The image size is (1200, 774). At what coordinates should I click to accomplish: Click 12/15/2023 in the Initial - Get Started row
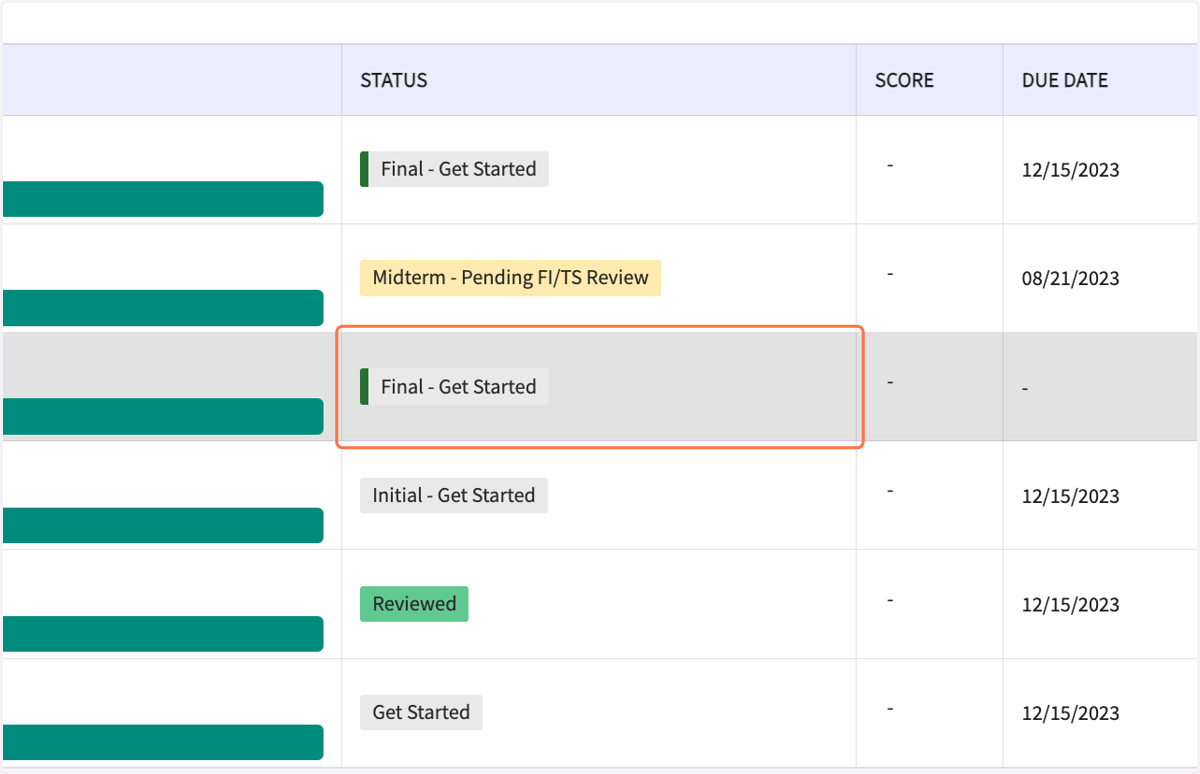pos(1070,496)
